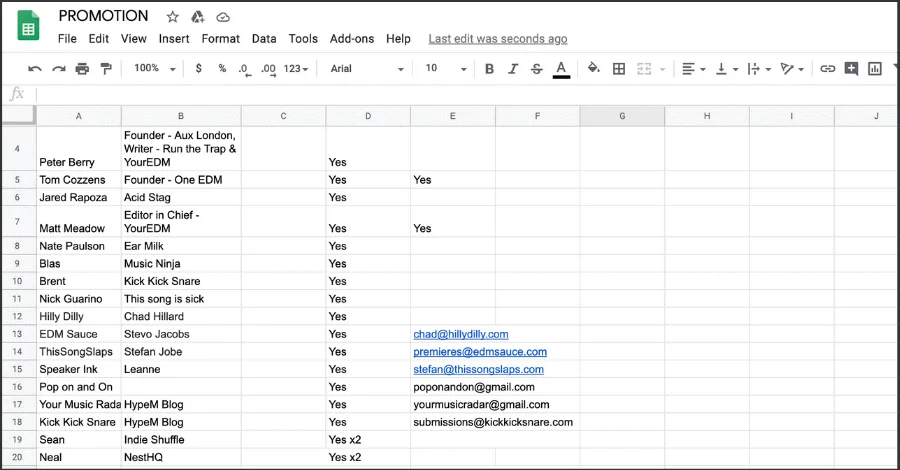The height and width of the screenshot is (470, 900).
Task: Check cloud save status icon
Action: [223, 17]
